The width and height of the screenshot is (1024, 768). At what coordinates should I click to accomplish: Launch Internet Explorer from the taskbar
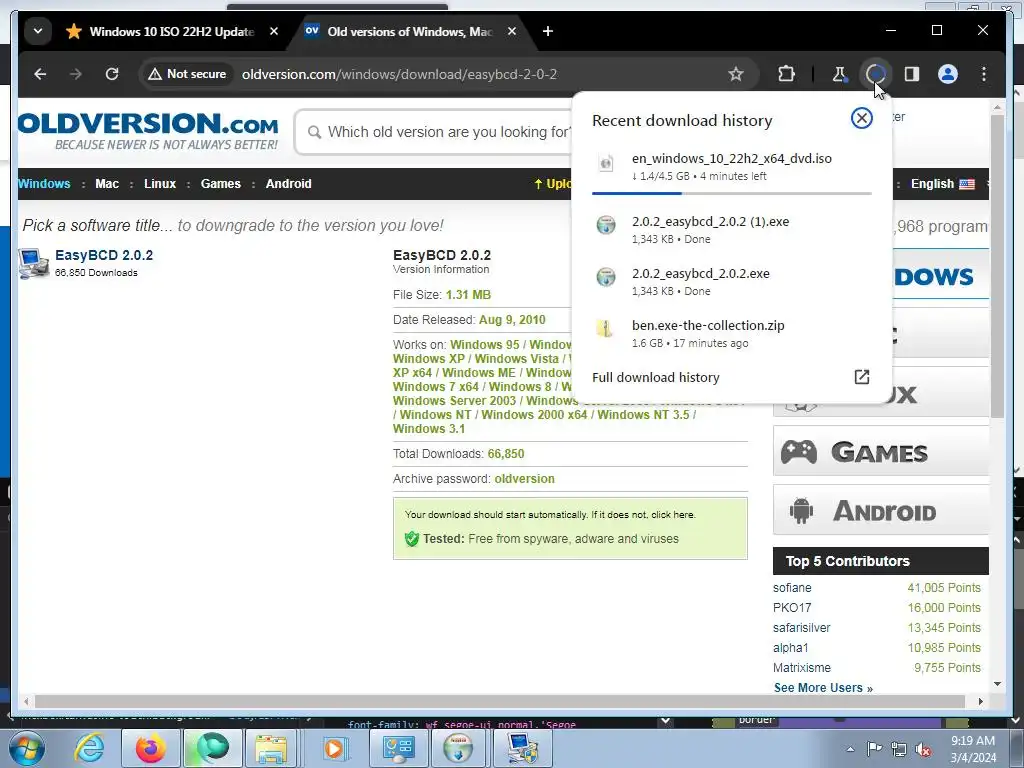coord(89,748)
